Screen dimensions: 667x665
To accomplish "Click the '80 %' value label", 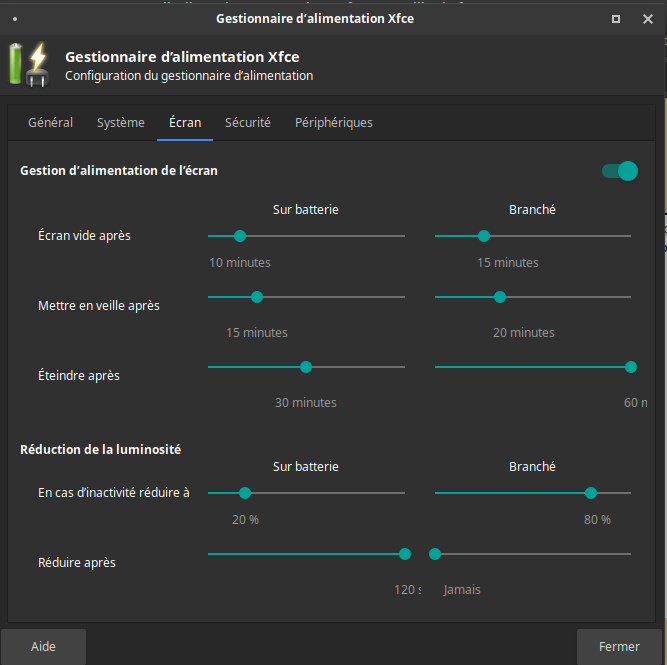I will 597,520.
